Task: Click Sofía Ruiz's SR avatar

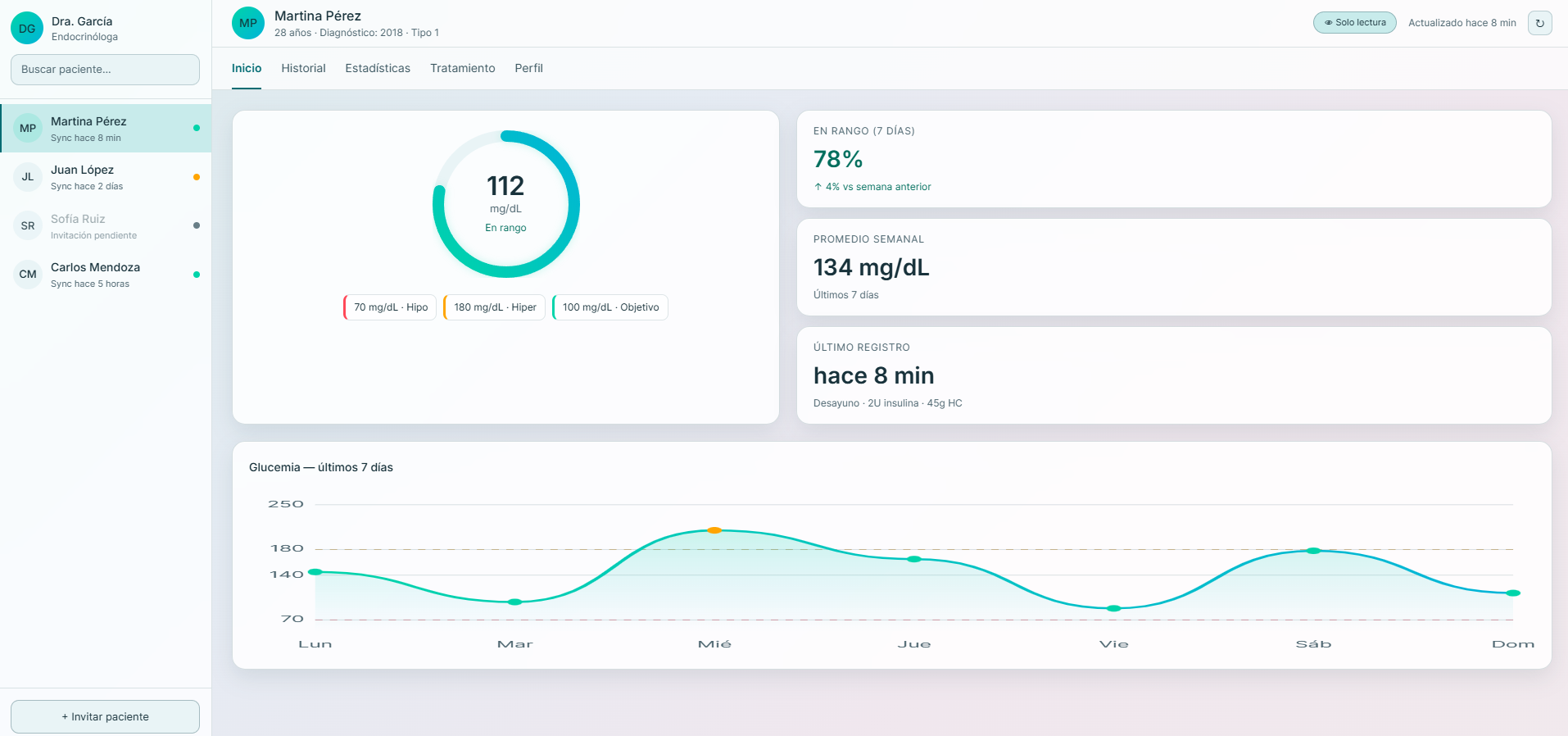Action: coord(28,225)
